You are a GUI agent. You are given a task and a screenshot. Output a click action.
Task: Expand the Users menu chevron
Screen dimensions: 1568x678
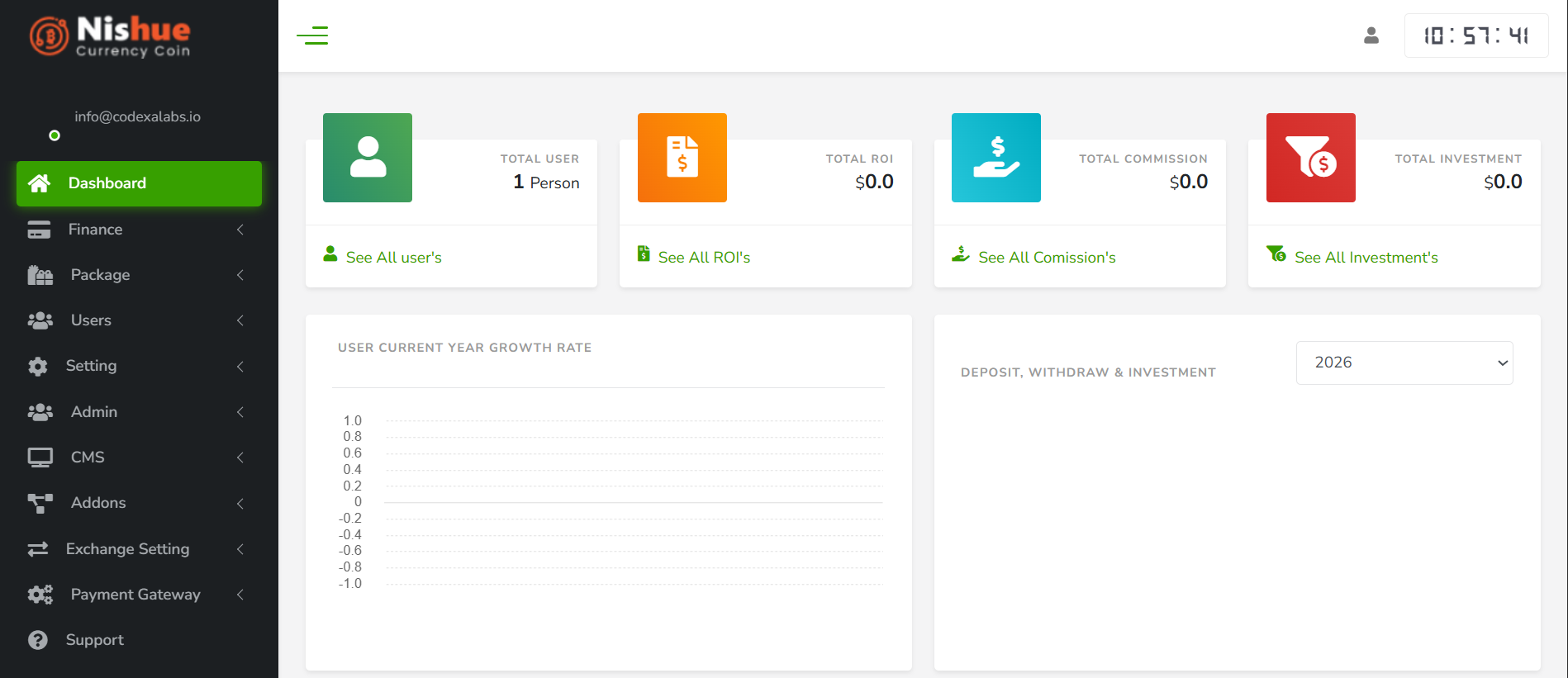[240, 320]
